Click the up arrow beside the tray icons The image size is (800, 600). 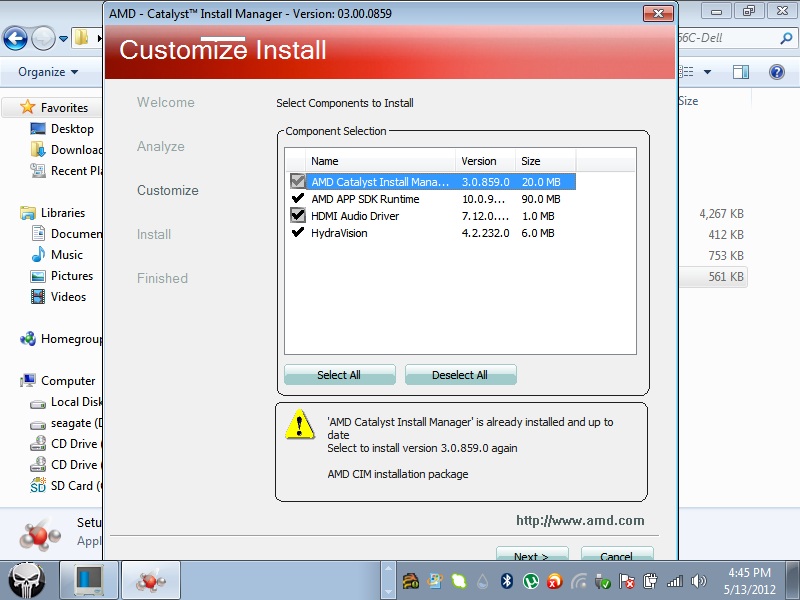[388, 568]
